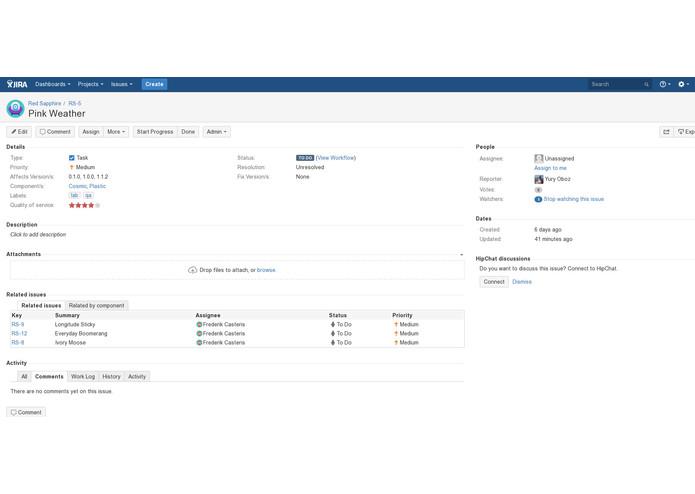The height and width of the screenshot is (494, 695).
Task: Open the Projects dropdown menu
Action: point(90,84)
